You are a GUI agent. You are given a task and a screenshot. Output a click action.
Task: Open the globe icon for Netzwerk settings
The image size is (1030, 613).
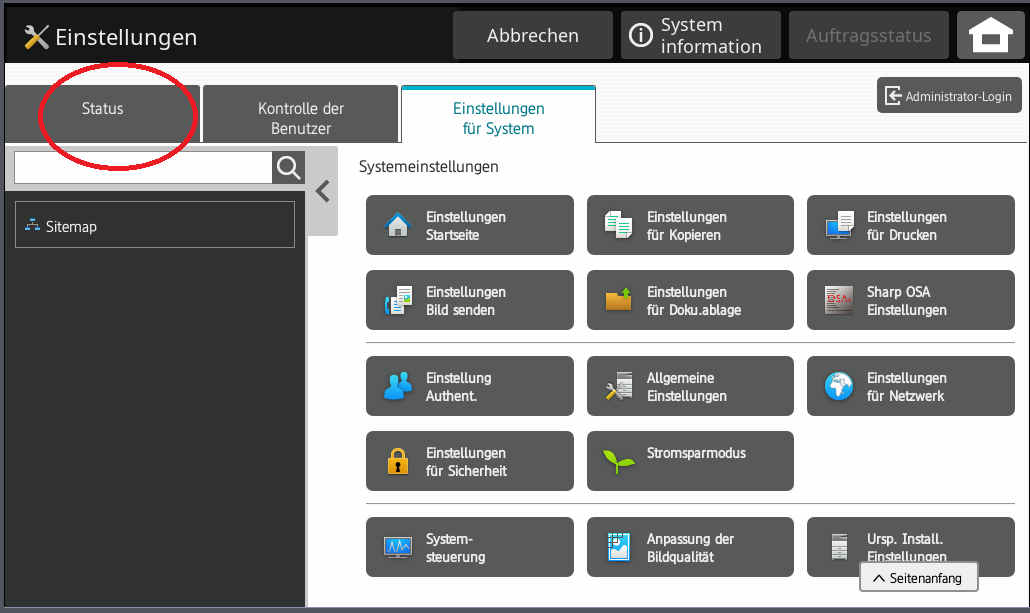[x=839, y=387]
